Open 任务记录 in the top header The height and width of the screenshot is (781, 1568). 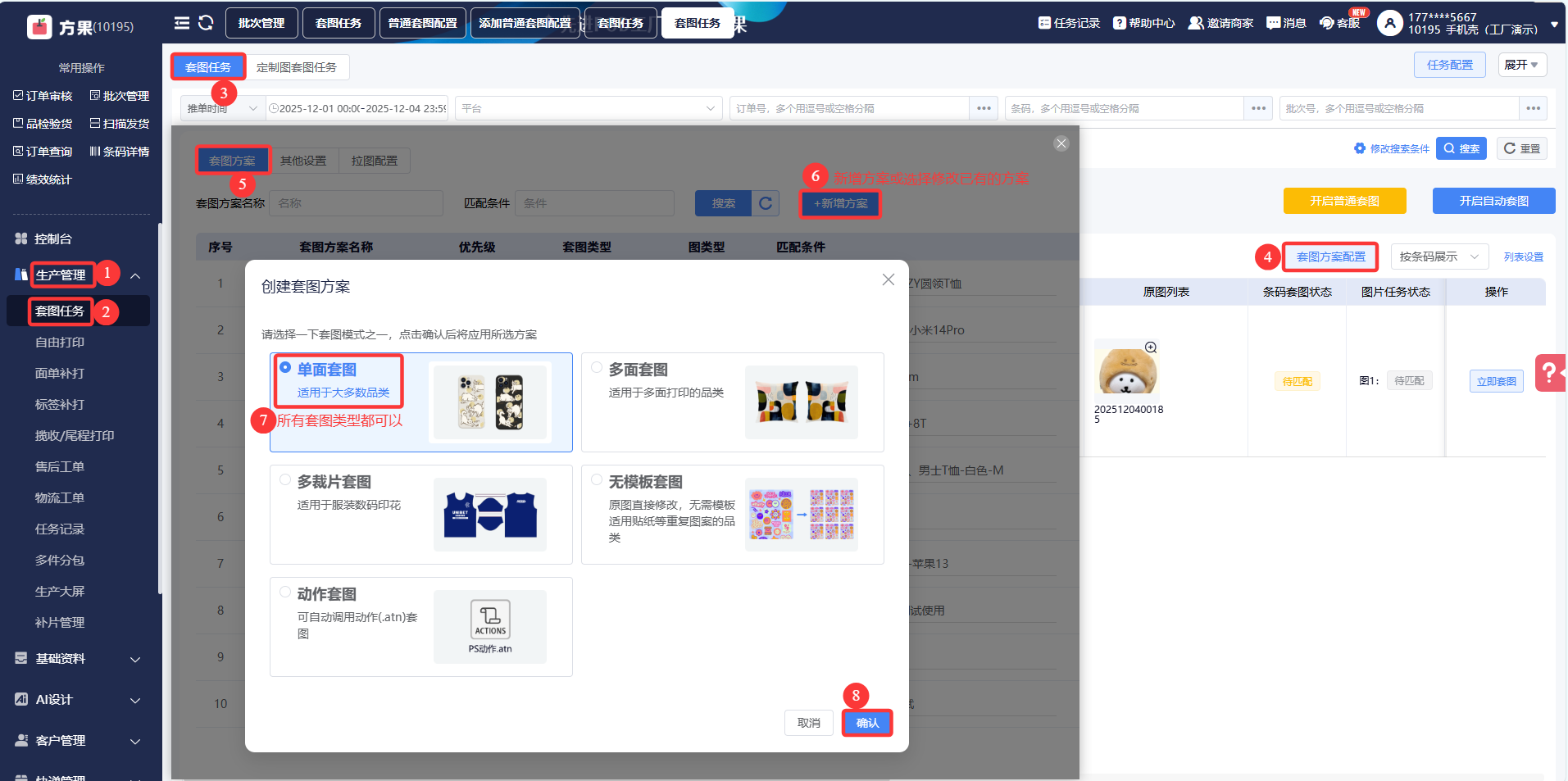(1069, 23)
